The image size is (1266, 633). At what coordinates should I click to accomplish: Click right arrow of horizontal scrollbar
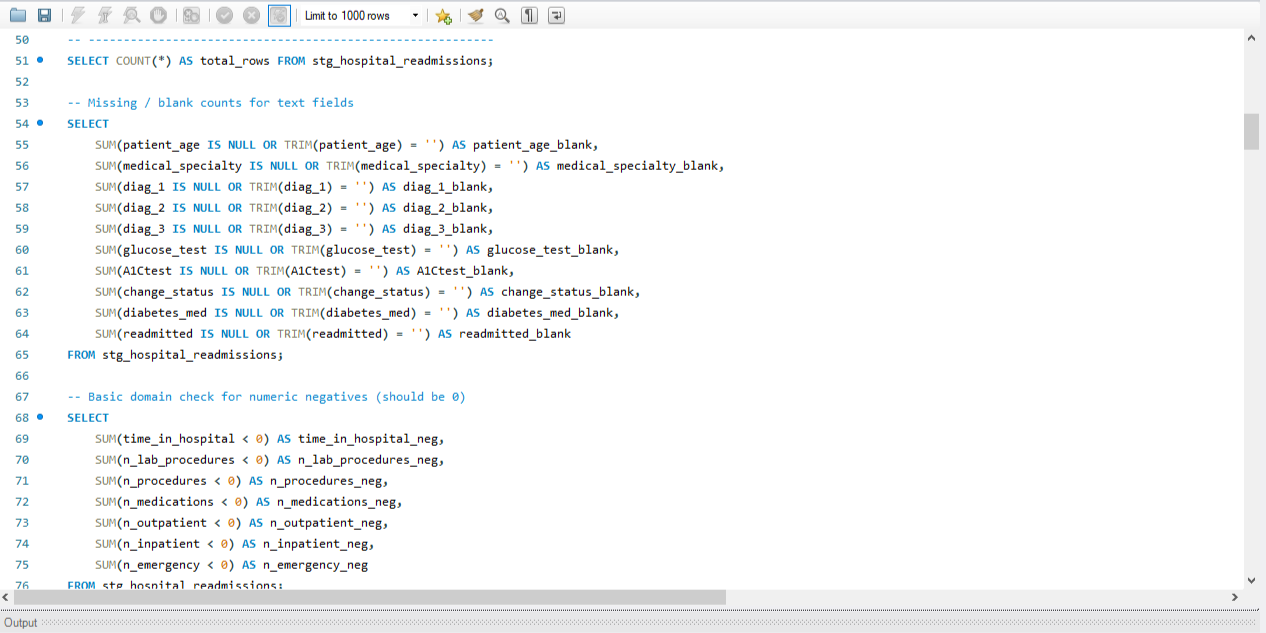[1234, 597]
